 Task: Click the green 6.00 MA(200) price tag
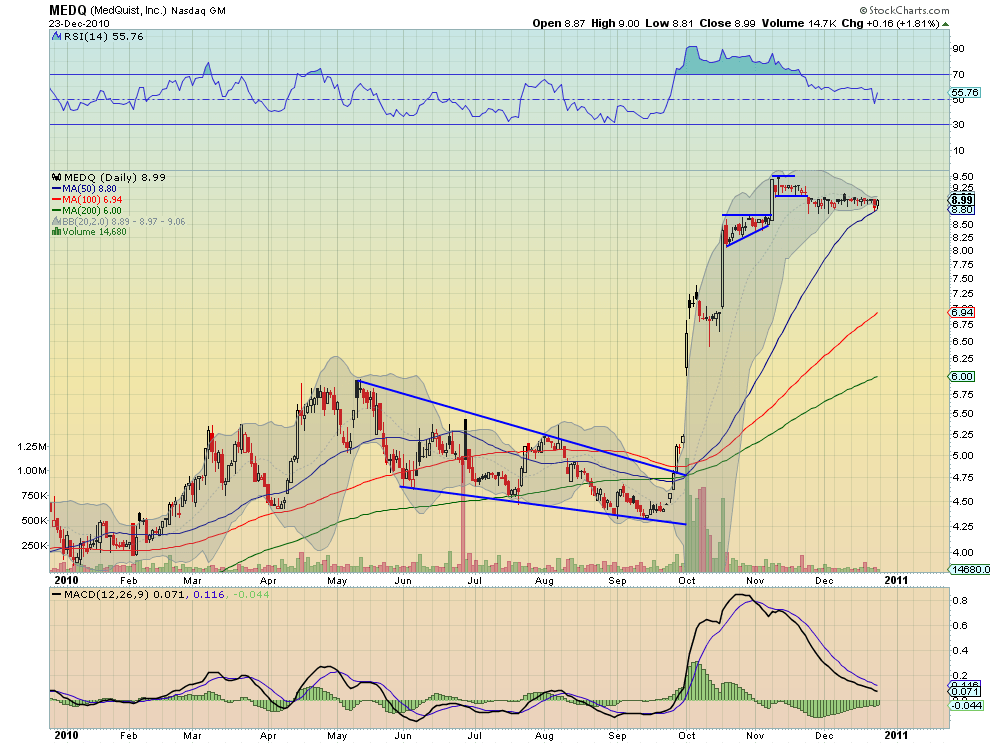point(962,376)
